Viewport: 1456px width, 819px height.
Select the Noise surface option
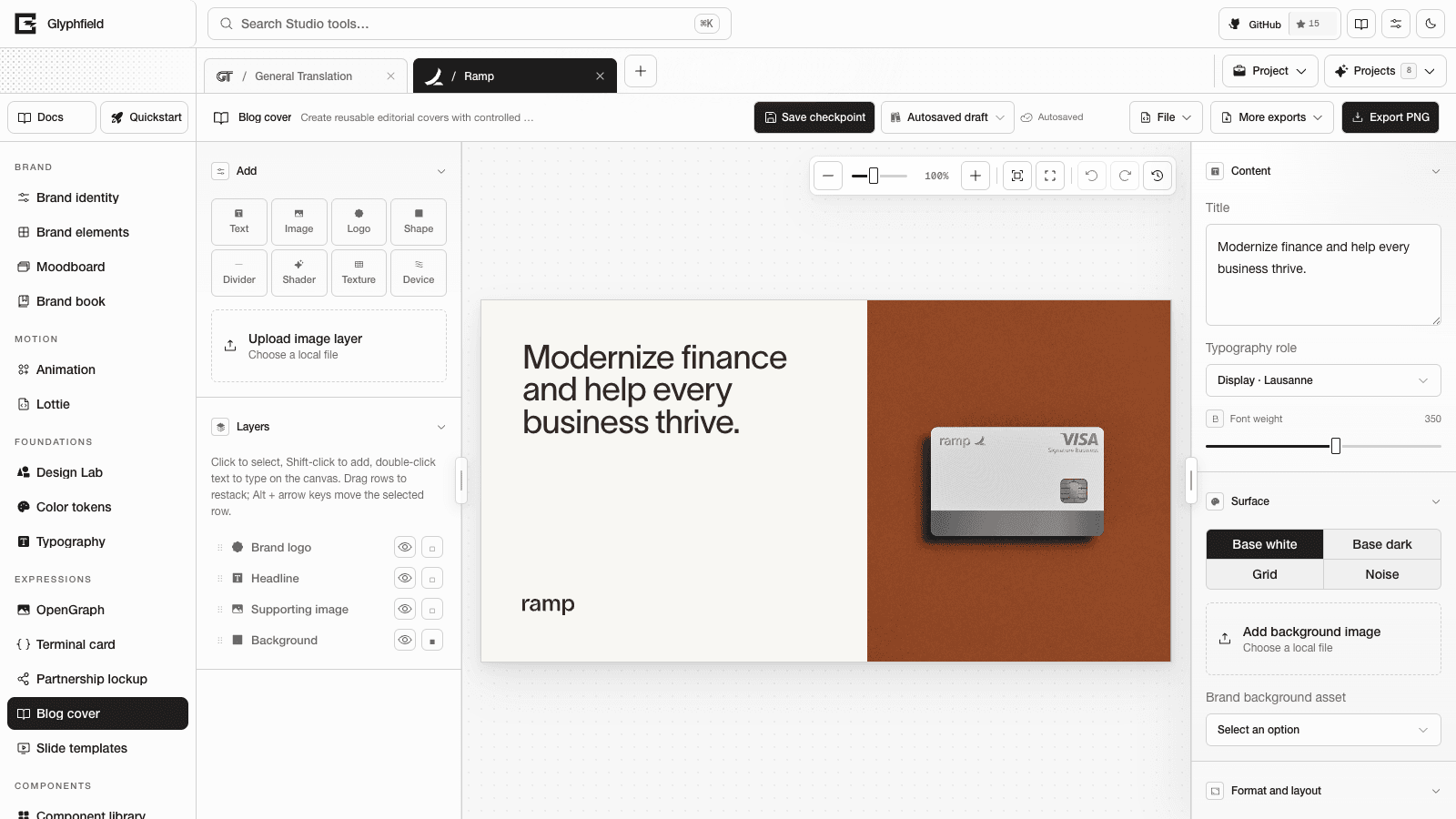point(1382,574)
